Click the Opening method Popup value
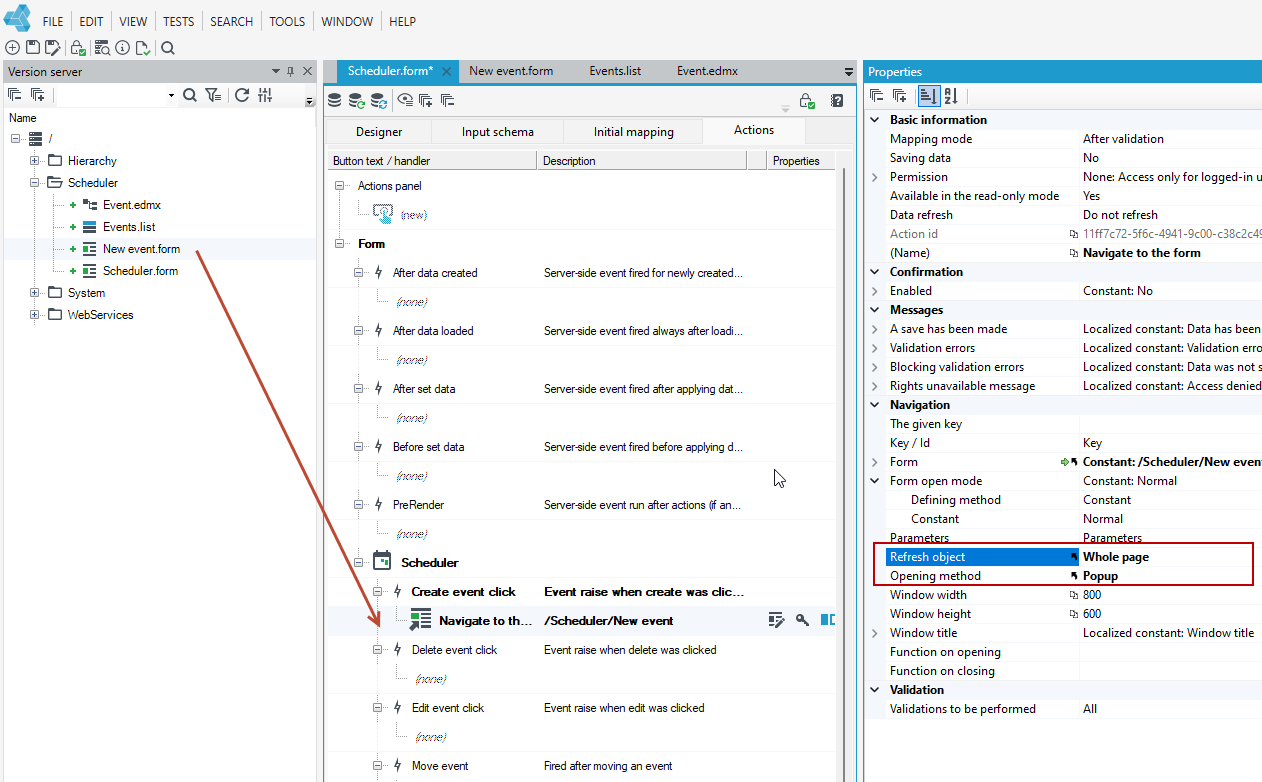 (1100, 576)
